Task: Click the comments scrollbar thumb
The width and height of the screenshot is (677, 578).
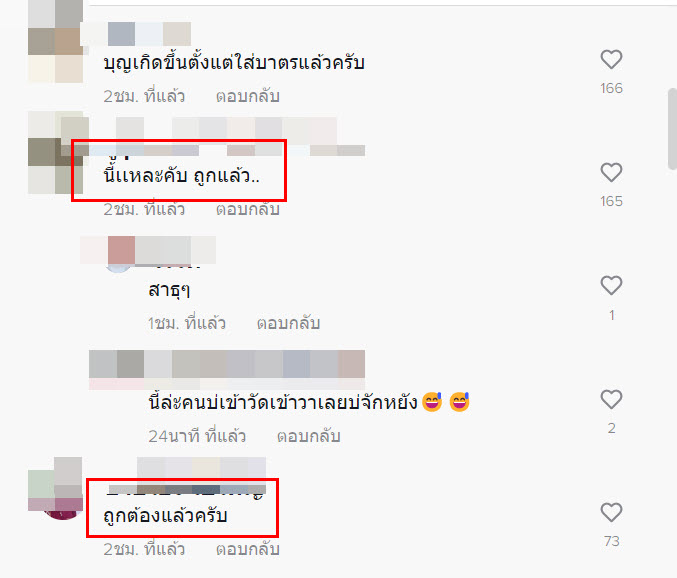Action: tap(672, 129)
